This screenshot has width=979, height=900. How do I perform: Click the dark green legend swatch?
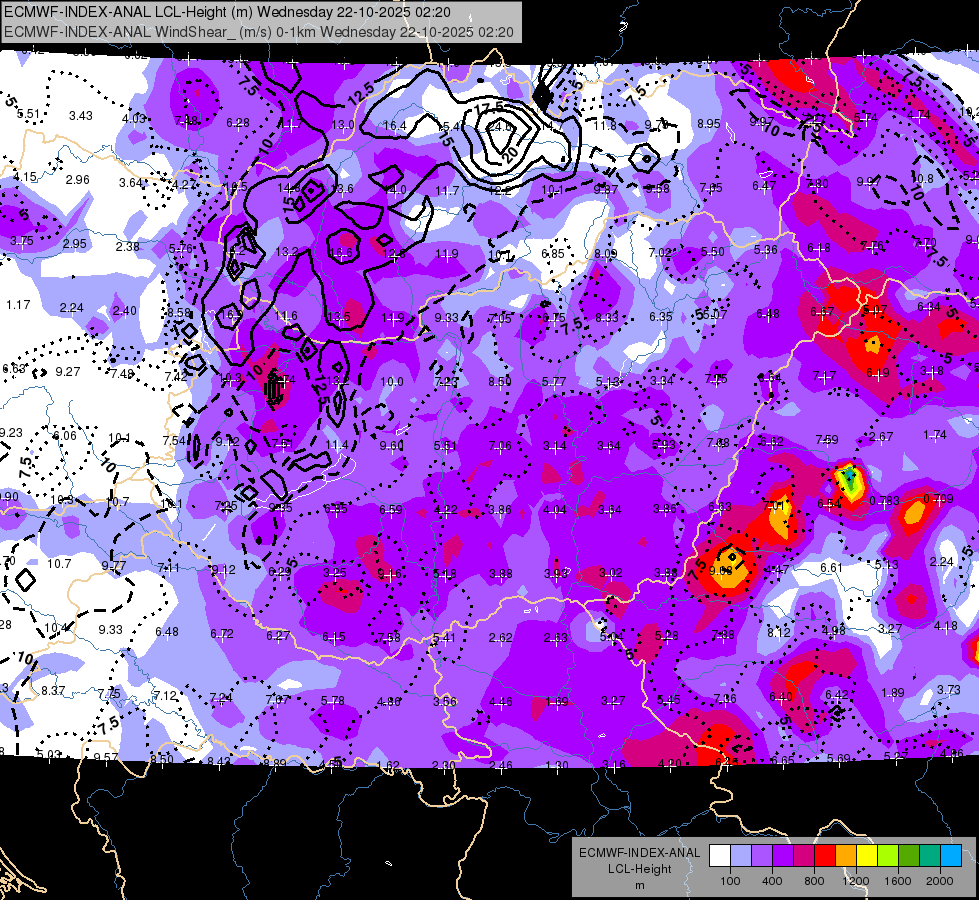pos(909,856)
